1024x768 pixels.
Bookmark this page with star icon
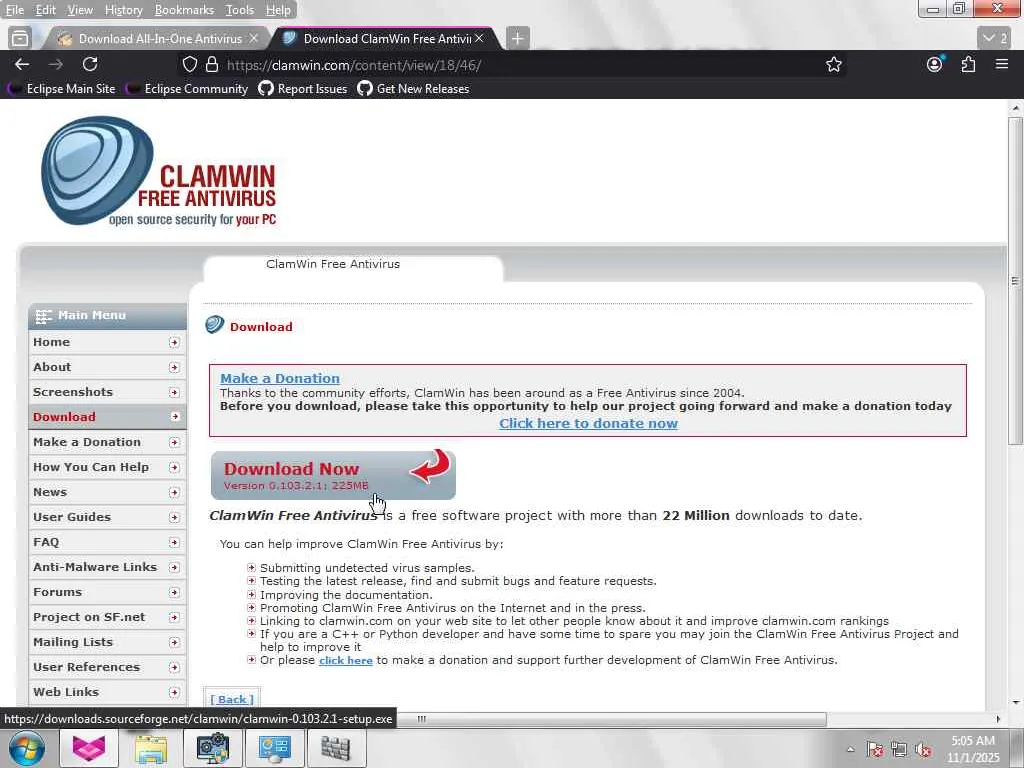point(833,65)
